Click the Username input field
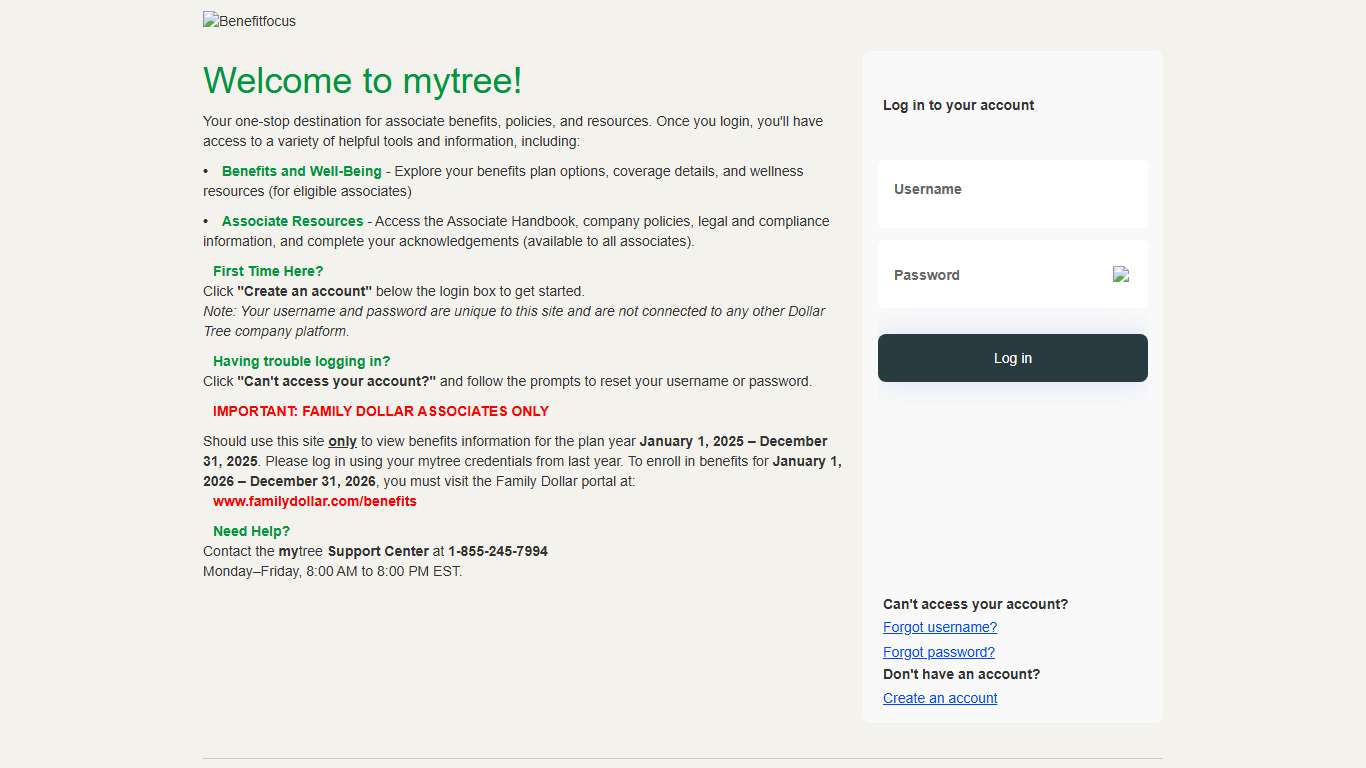The image size is (1366, 768). click(x=1012, y=193)
